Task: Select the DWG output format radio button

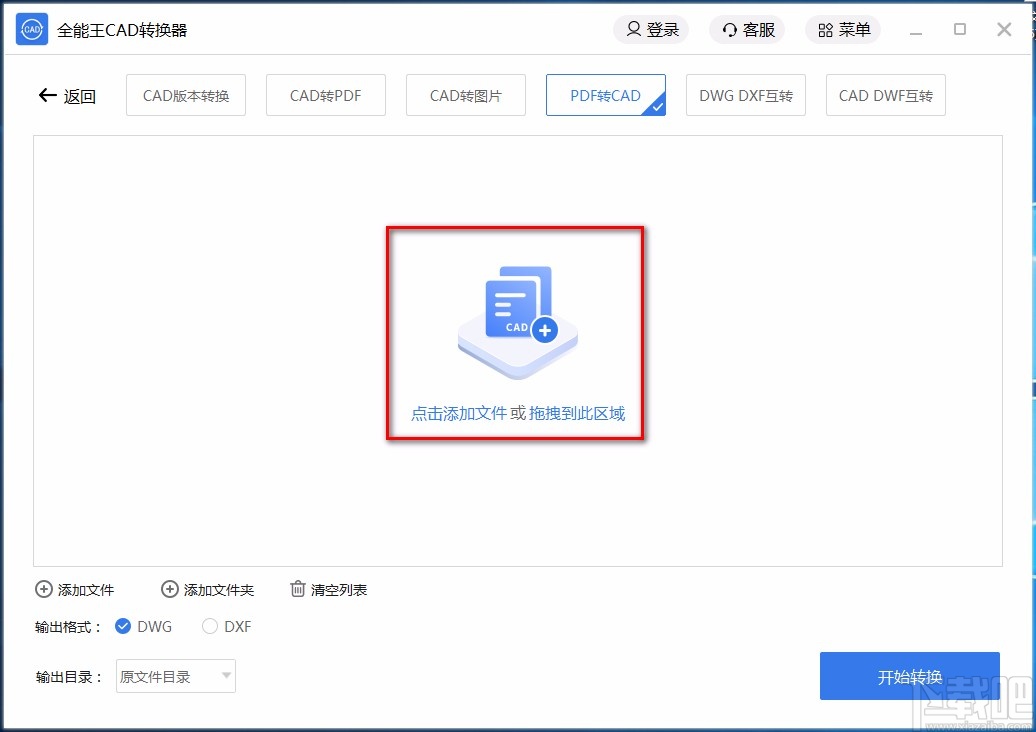Action: 121,627
